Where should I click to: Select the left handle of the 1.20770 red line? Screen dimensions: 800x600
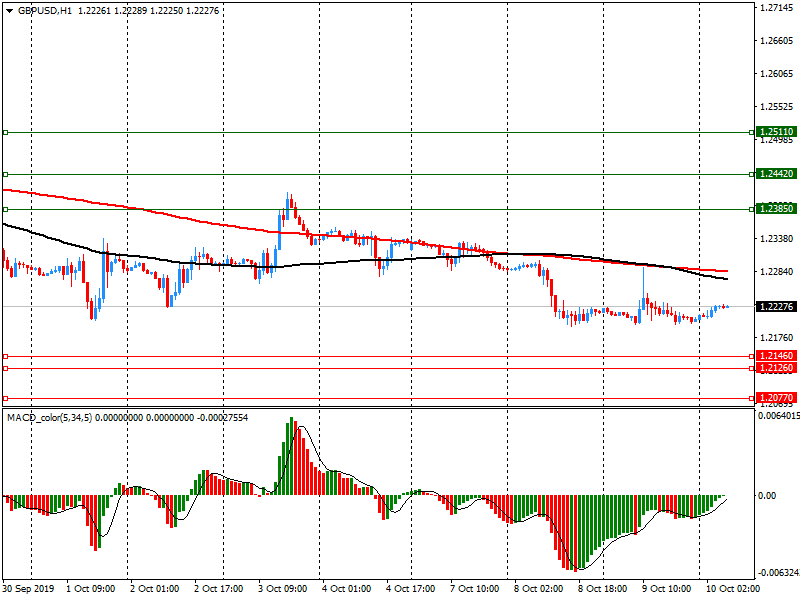(x=5, y=398)
